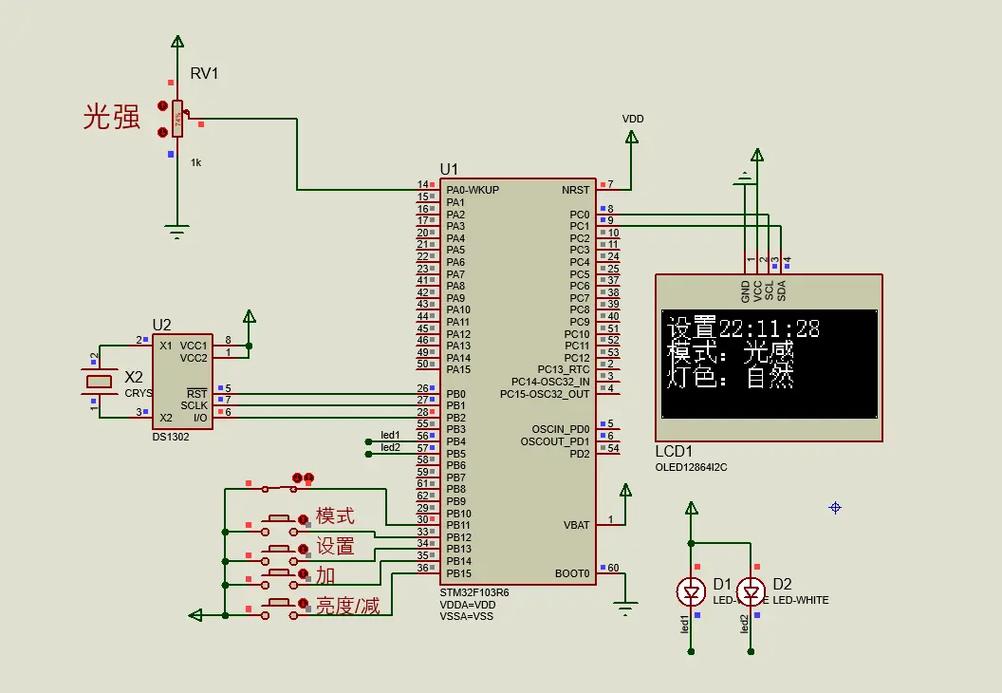Select the D2 LED-WHITE symbol
Screen dimensions: 1002x693
pos(751,592)
